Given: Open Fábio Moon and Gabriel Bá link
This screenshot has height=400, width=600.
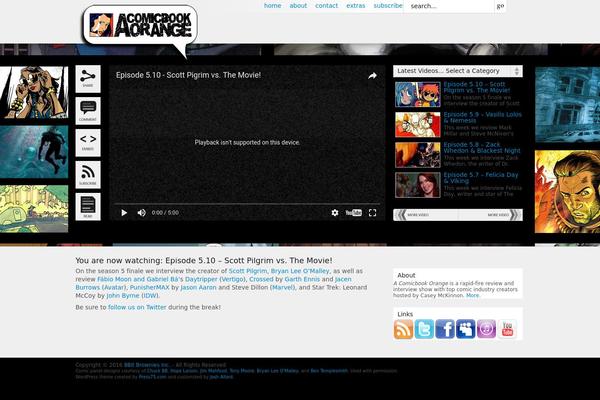Looking at the screenshot, I should [138, 279].
